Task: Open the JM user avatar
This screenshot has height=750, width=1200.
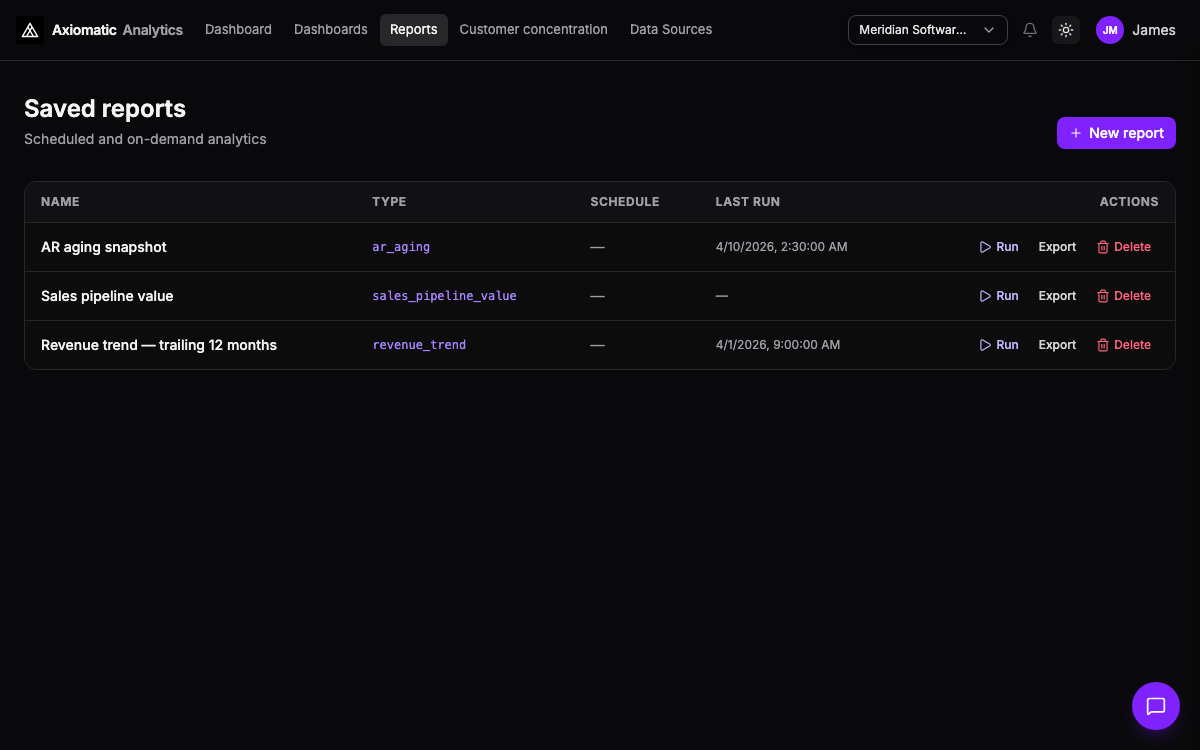Action: pyautogui.click(x=1110, y=30)
